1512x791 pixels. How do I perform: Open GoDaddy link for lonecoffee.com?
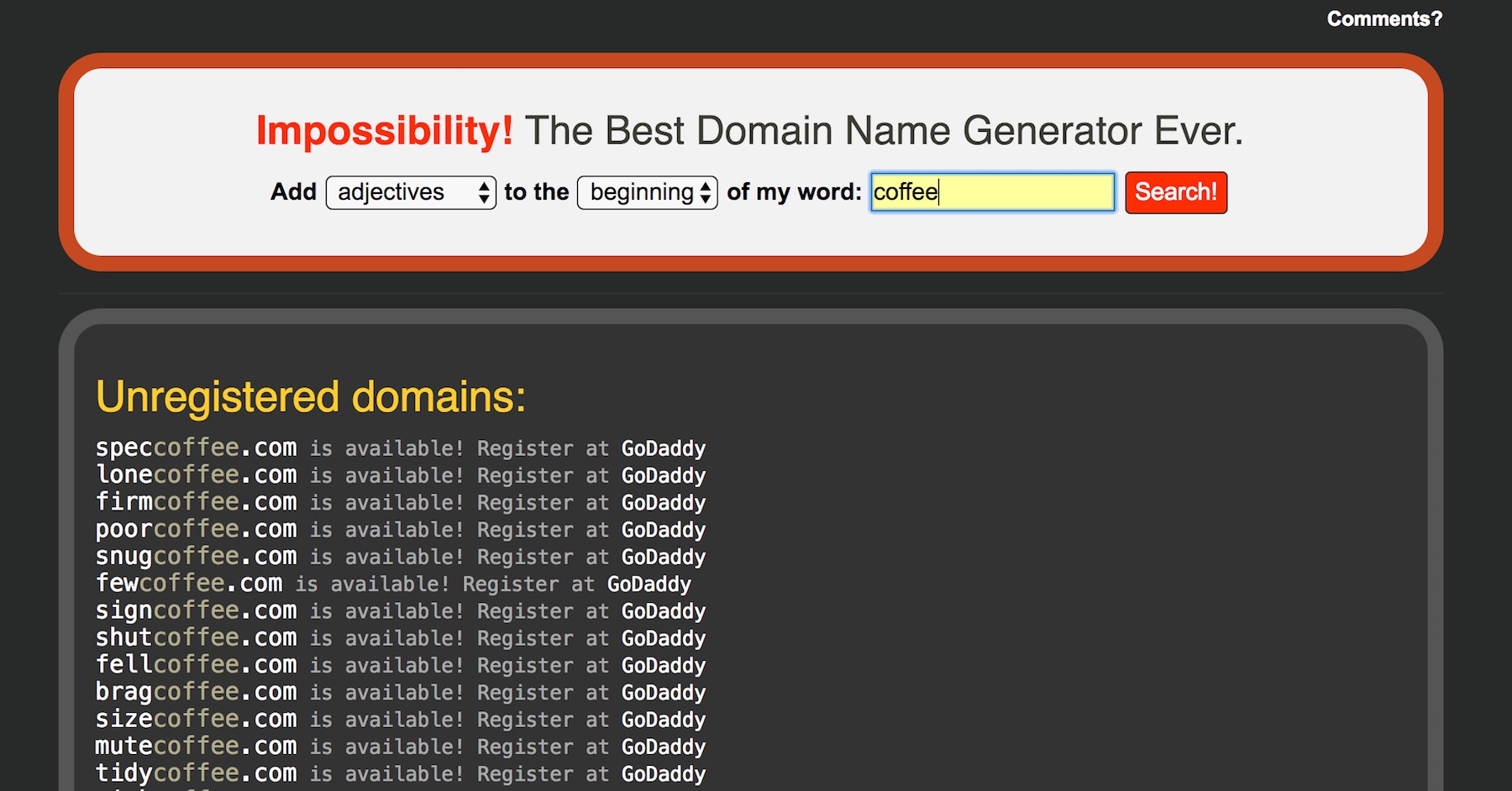(664, 476)
